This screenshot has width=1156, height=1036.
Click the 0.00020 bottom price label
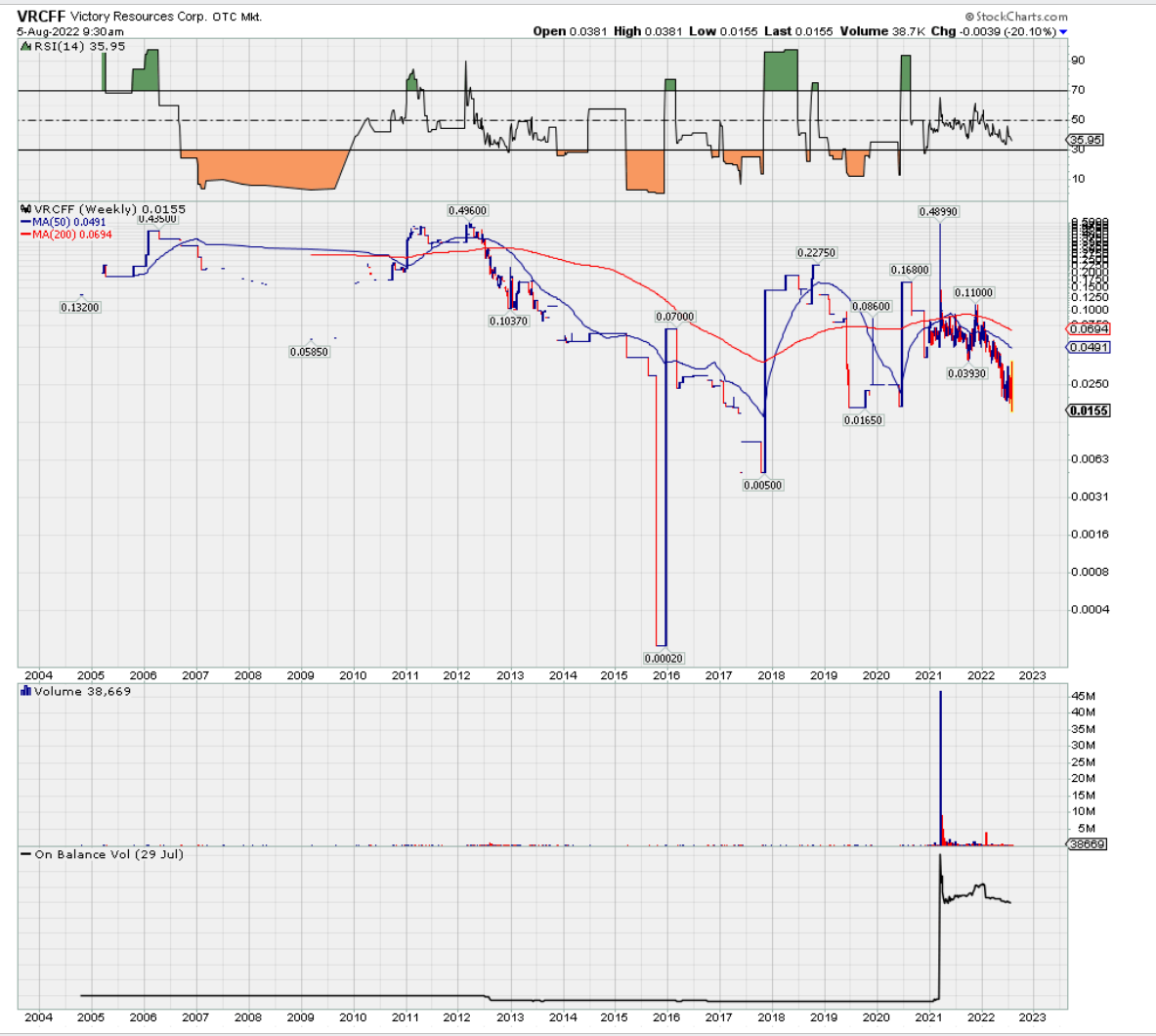664,659
